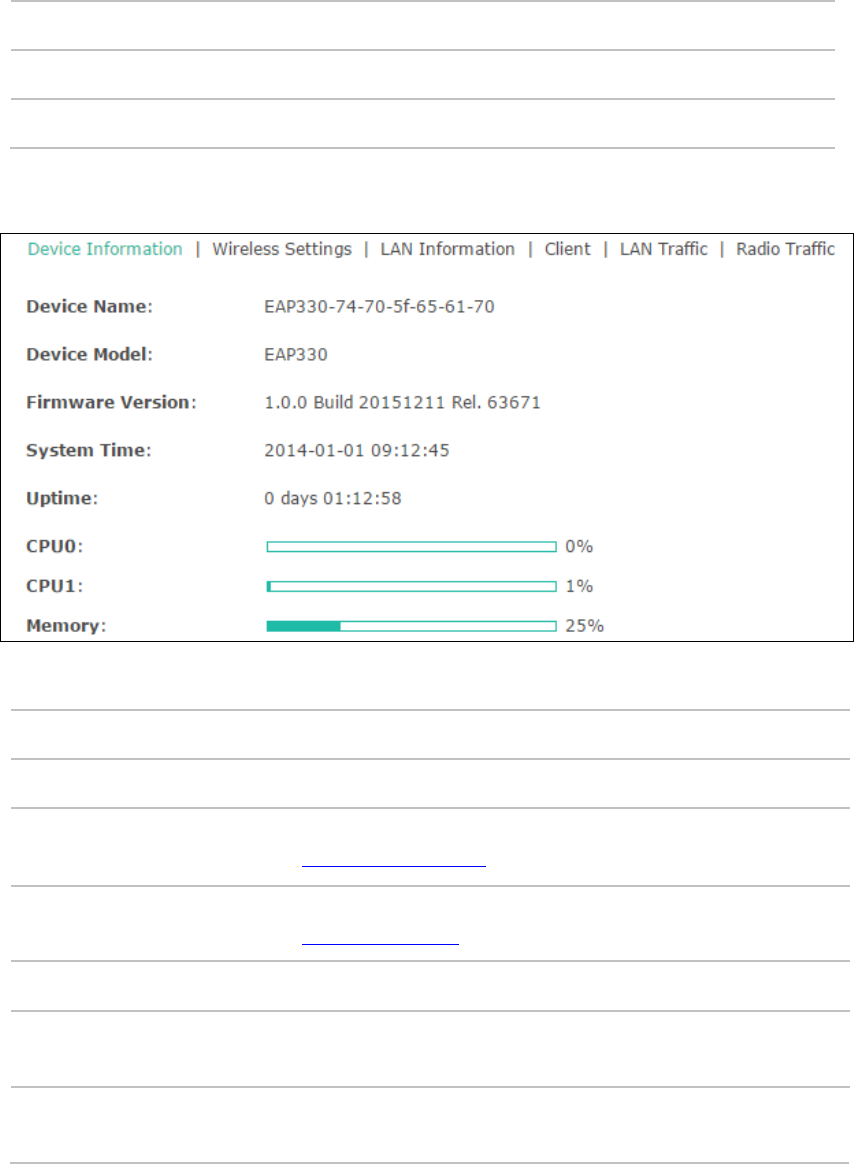Click the 1% CPU1 percentage value

coord(579,586)
